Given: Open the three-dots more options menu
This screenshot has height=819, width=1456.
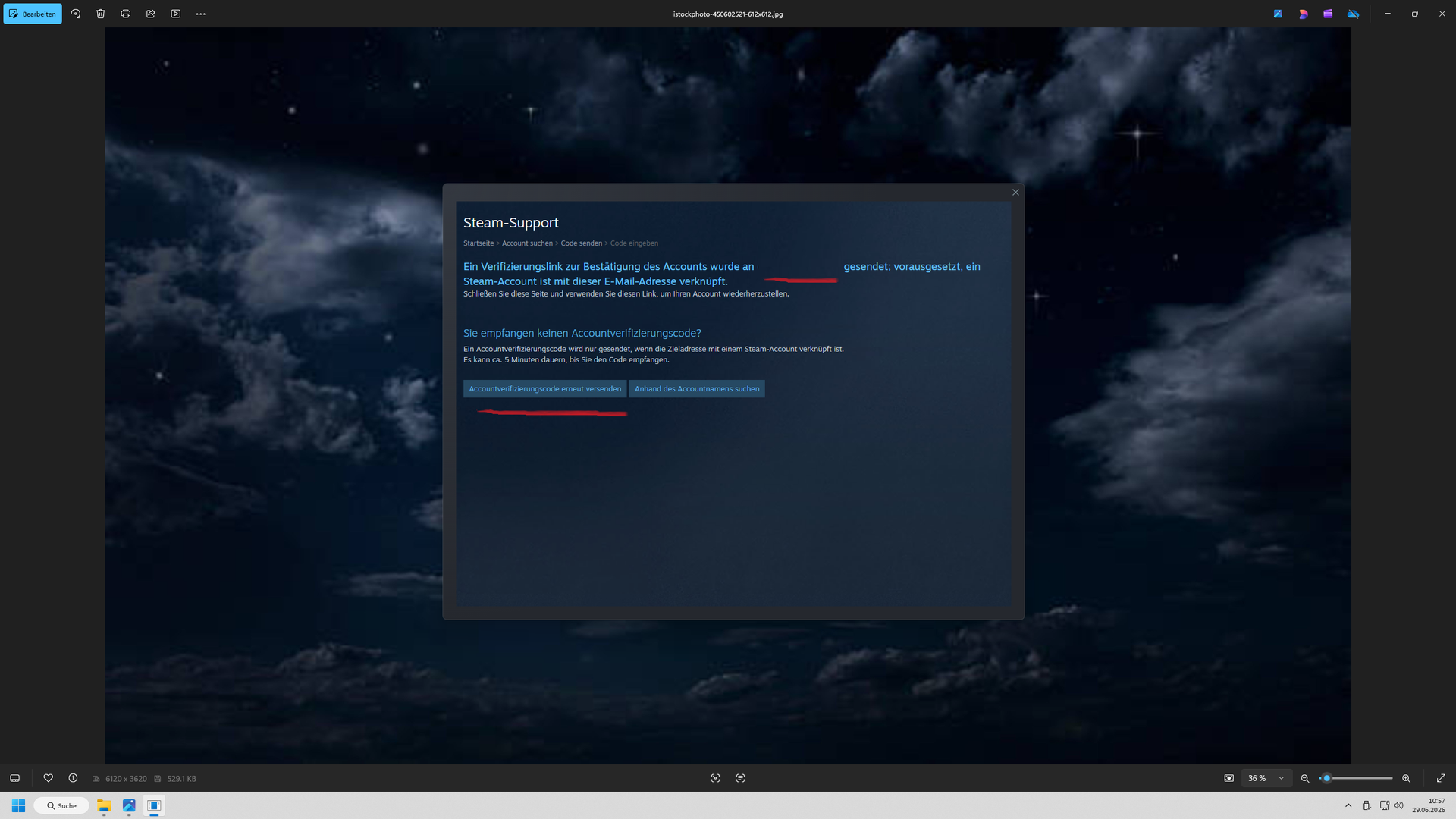Looking at the screenshot, I should (x=201, y=14).
